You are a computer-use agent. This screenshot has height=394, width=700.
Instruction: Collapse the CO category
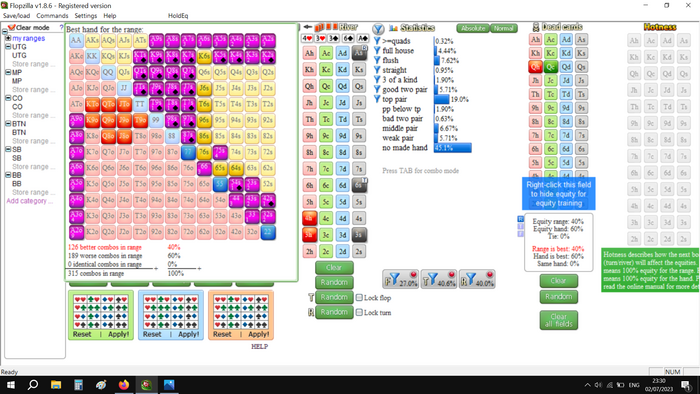(x=8, y=98)
